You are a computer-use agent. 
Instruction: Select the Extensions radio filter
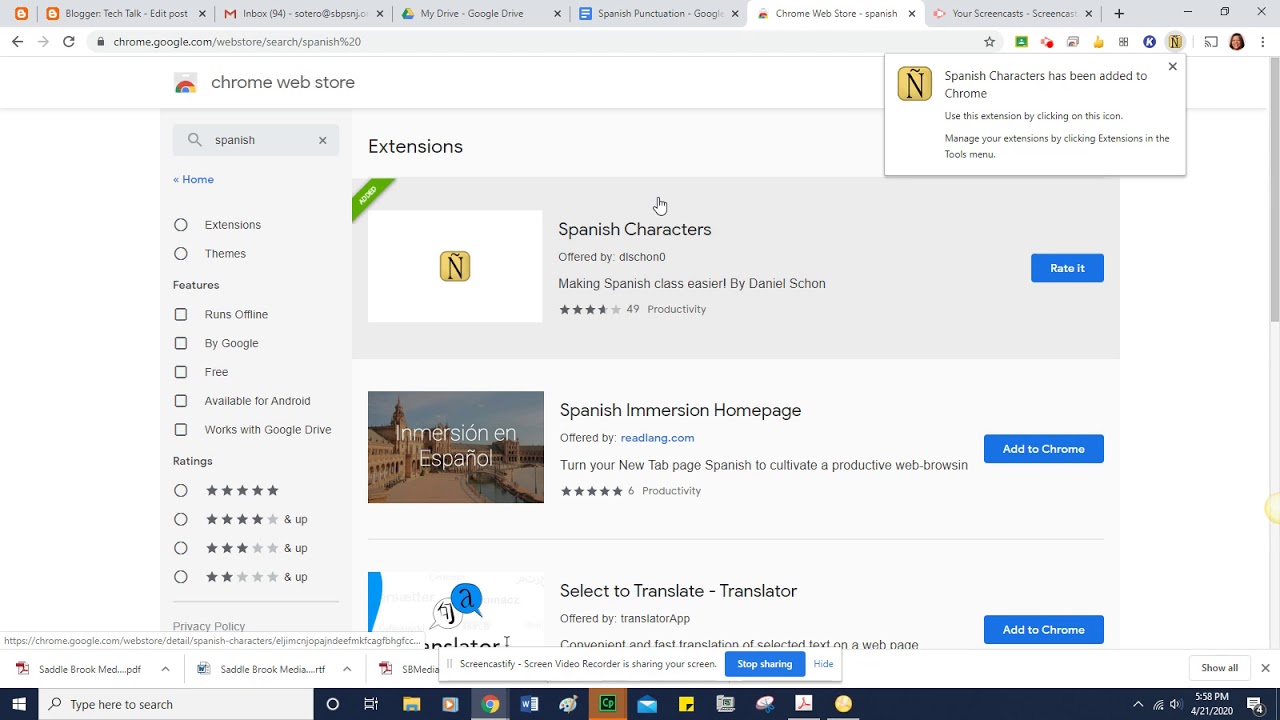pyautogui.click(x=181, y=225)
